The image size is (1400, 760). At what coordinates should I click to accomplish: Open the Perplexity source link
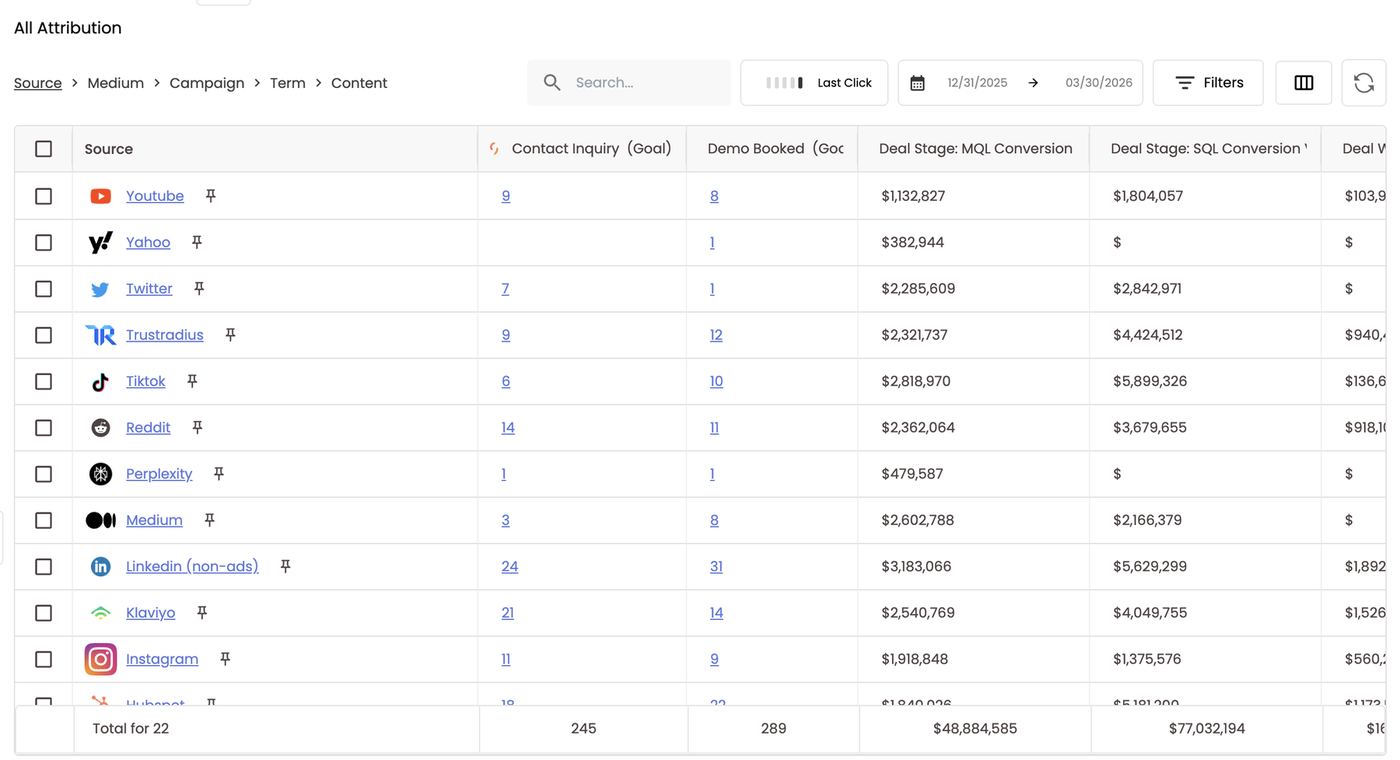[x=159, y=474]
